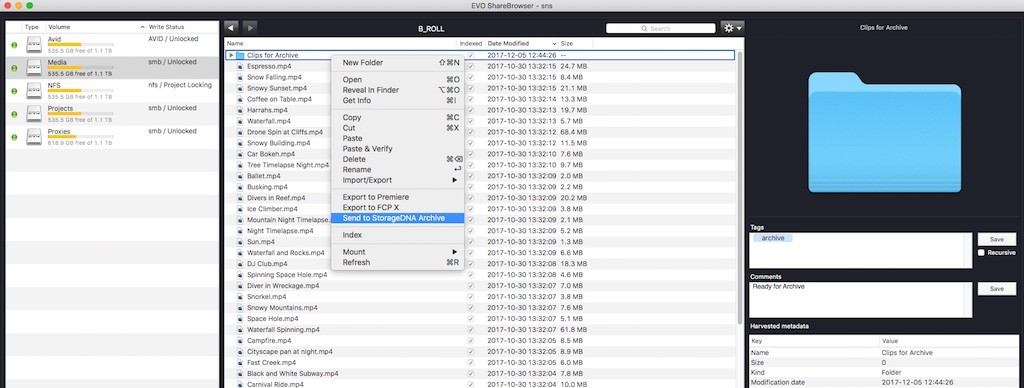Click Save button next to Comments

[x=997, y=289]
